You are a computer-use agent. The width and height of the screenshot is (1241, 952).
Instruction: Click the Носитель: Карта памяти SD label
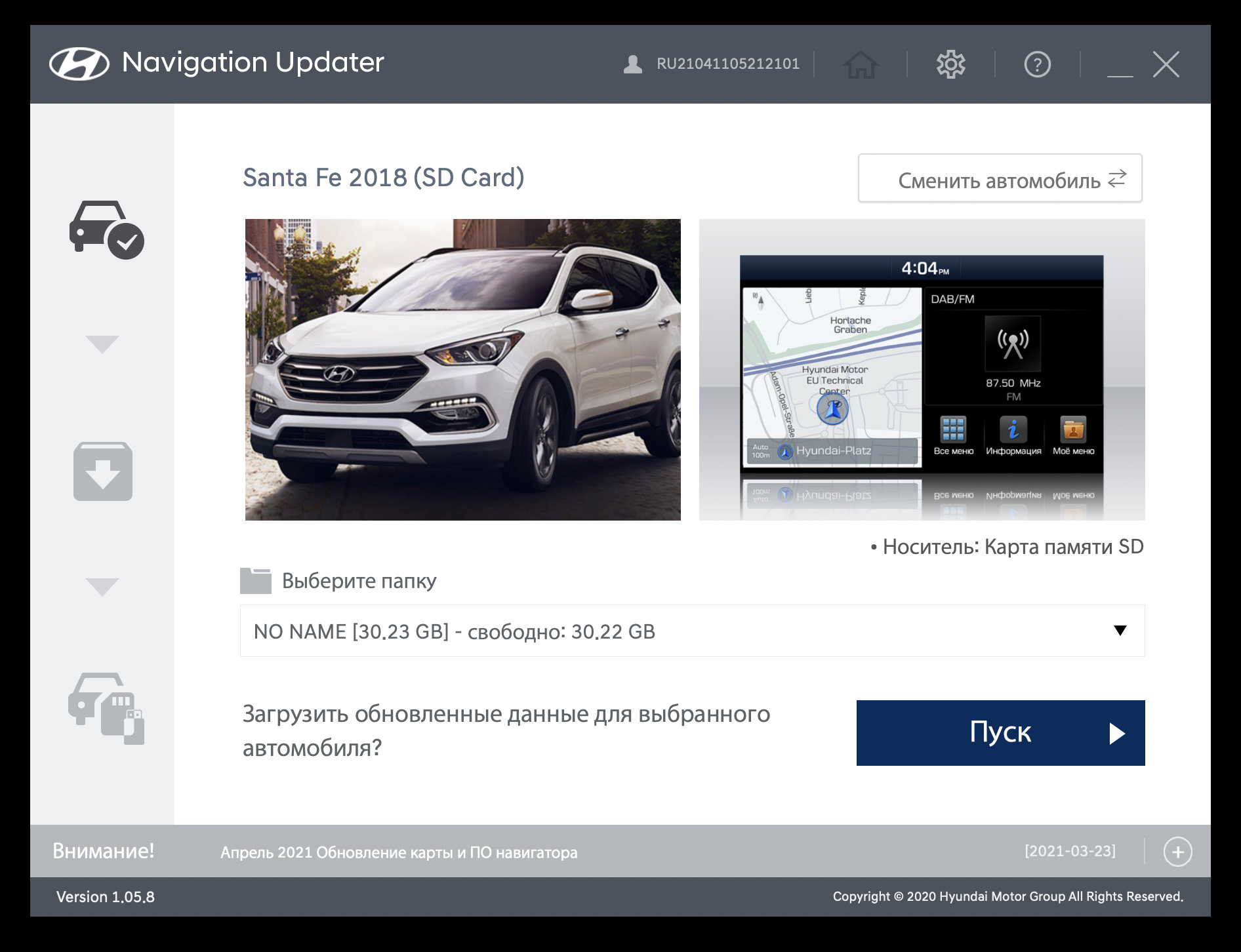coord(1007,547)
